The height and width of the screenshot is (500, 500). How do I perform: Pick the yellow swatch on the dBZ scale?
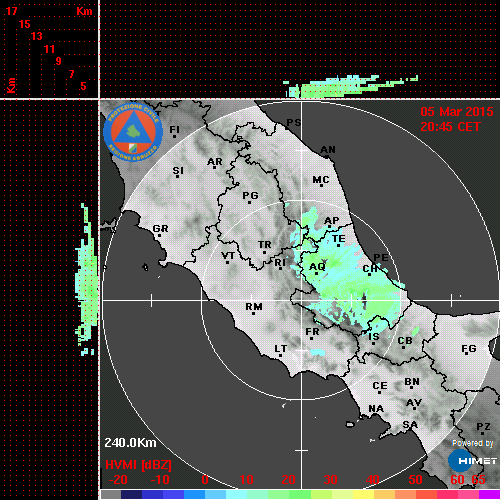point(363,494)
